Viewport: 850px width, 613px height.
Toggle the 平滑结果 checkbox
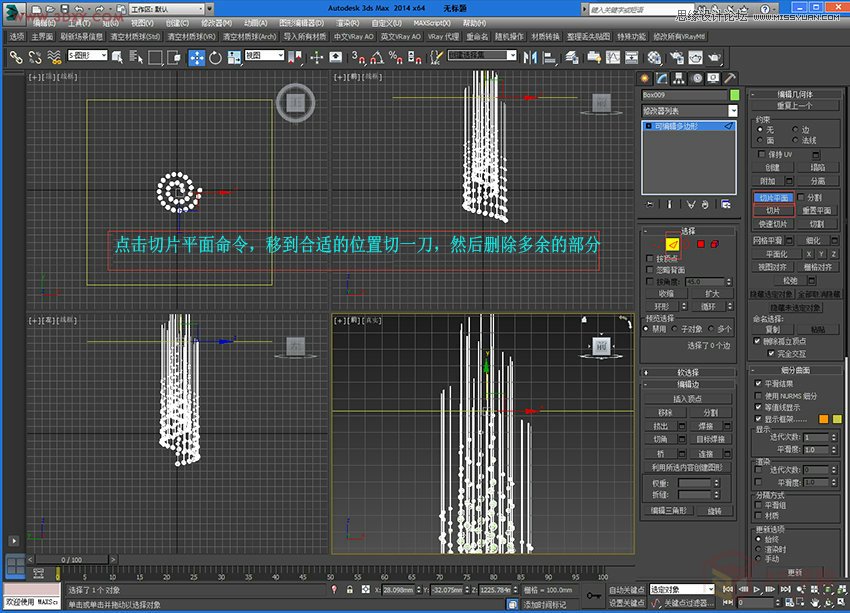(758, 383)
